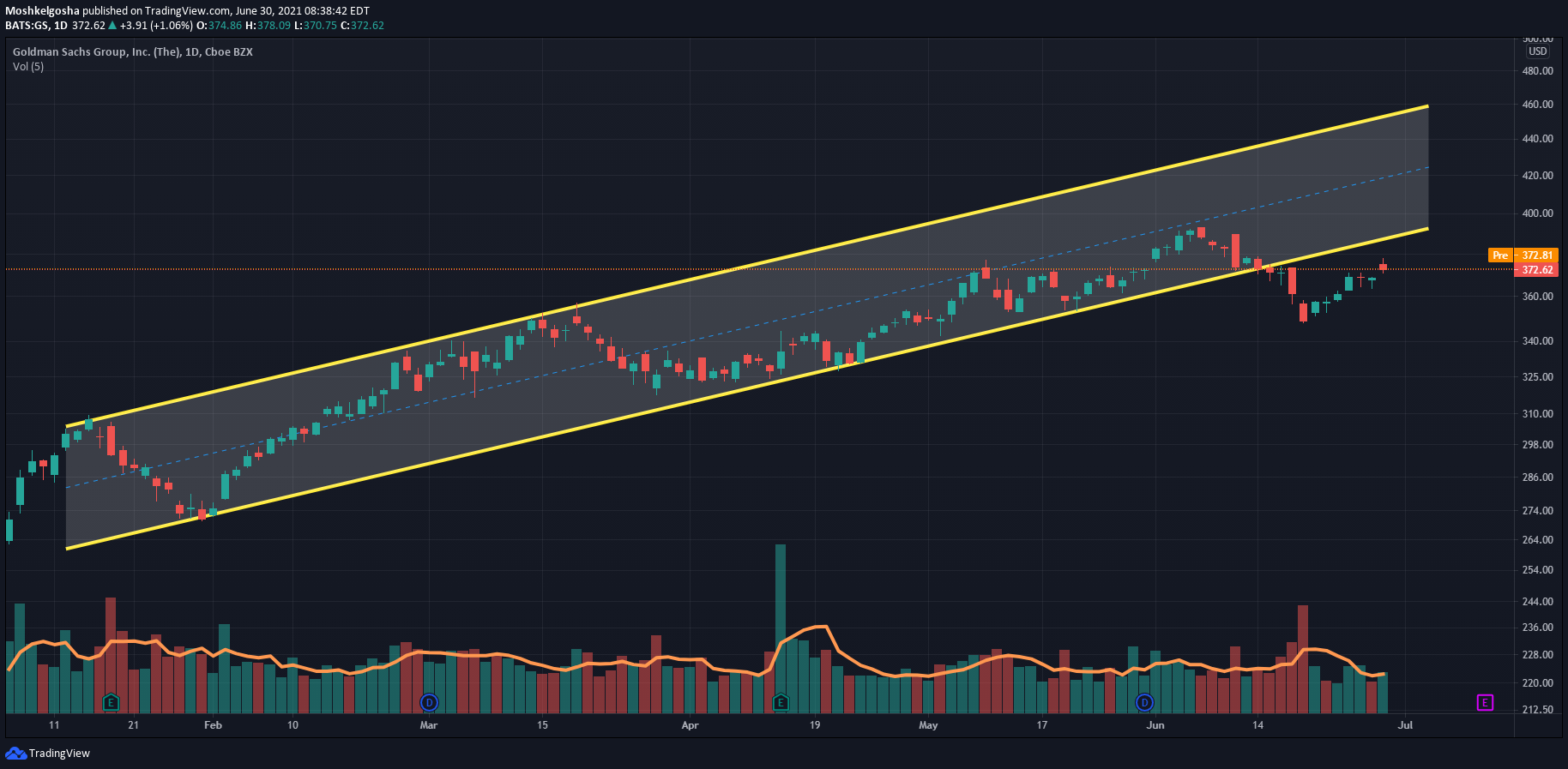Click the 212.50 price axis label
The width and height of the screenshot is (1568, 769).
1537,710
